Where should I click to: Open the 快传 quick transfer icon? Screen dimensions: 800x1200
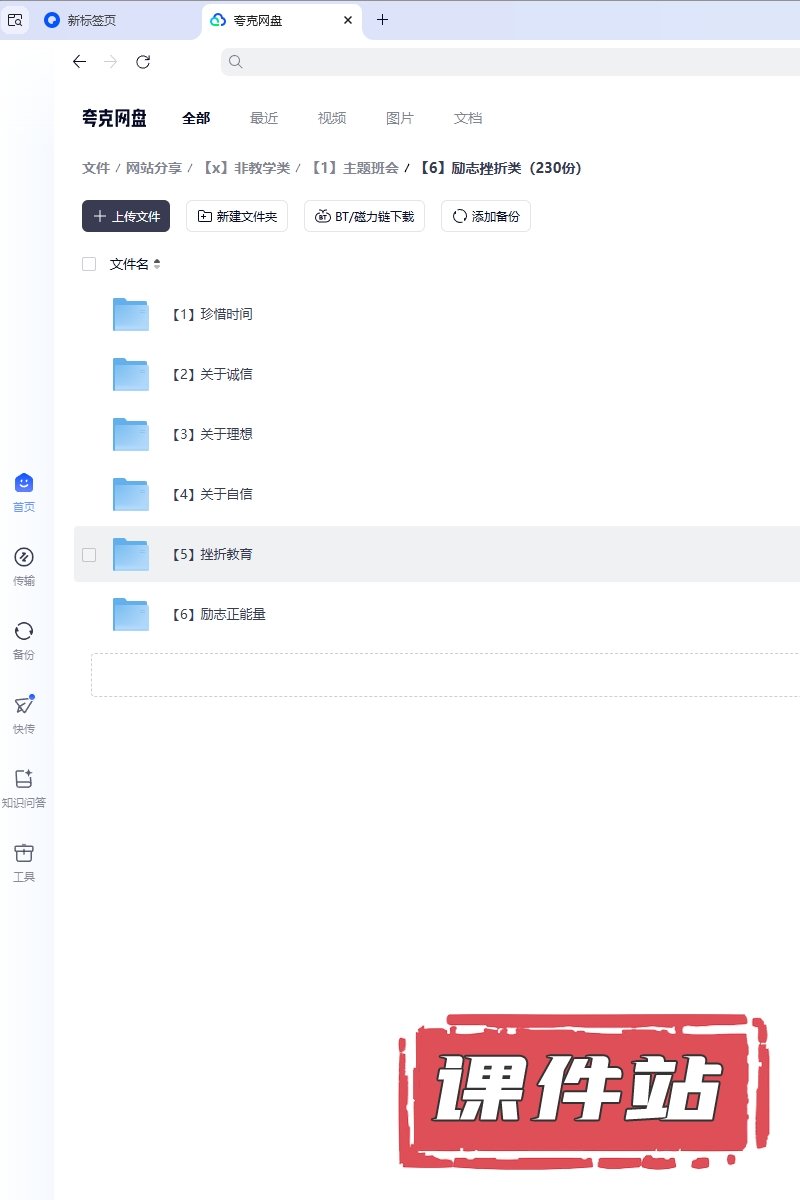tap(24, 706)
